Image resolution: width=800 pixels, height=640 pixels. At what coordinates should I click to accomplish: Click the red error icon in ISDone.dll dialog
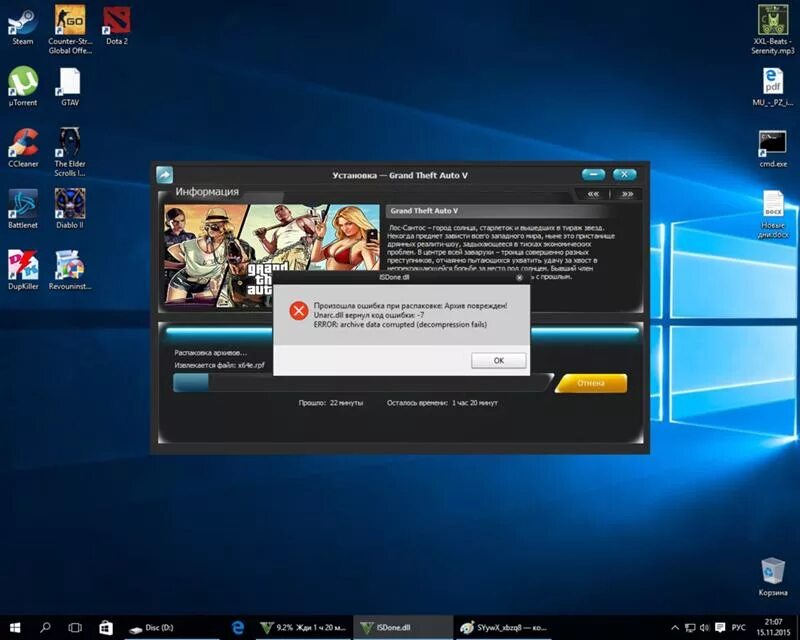(298, 310)
